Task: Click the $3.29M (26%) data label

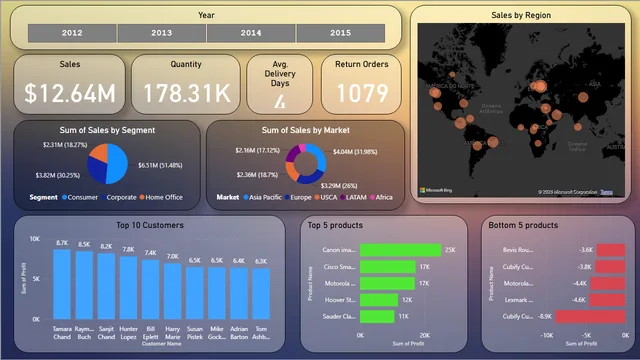Action: [339, 186]
